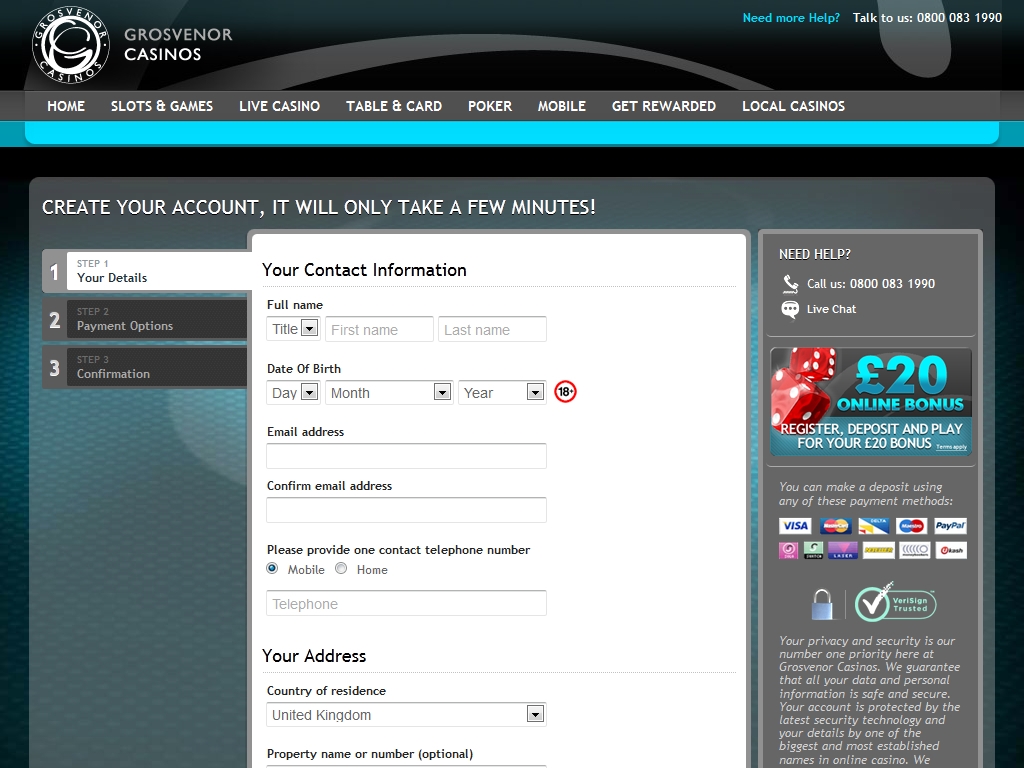Click the Grosvenor Casinos logo
1024x768 pixels.
pyautogui.click(x=70, y=44)
